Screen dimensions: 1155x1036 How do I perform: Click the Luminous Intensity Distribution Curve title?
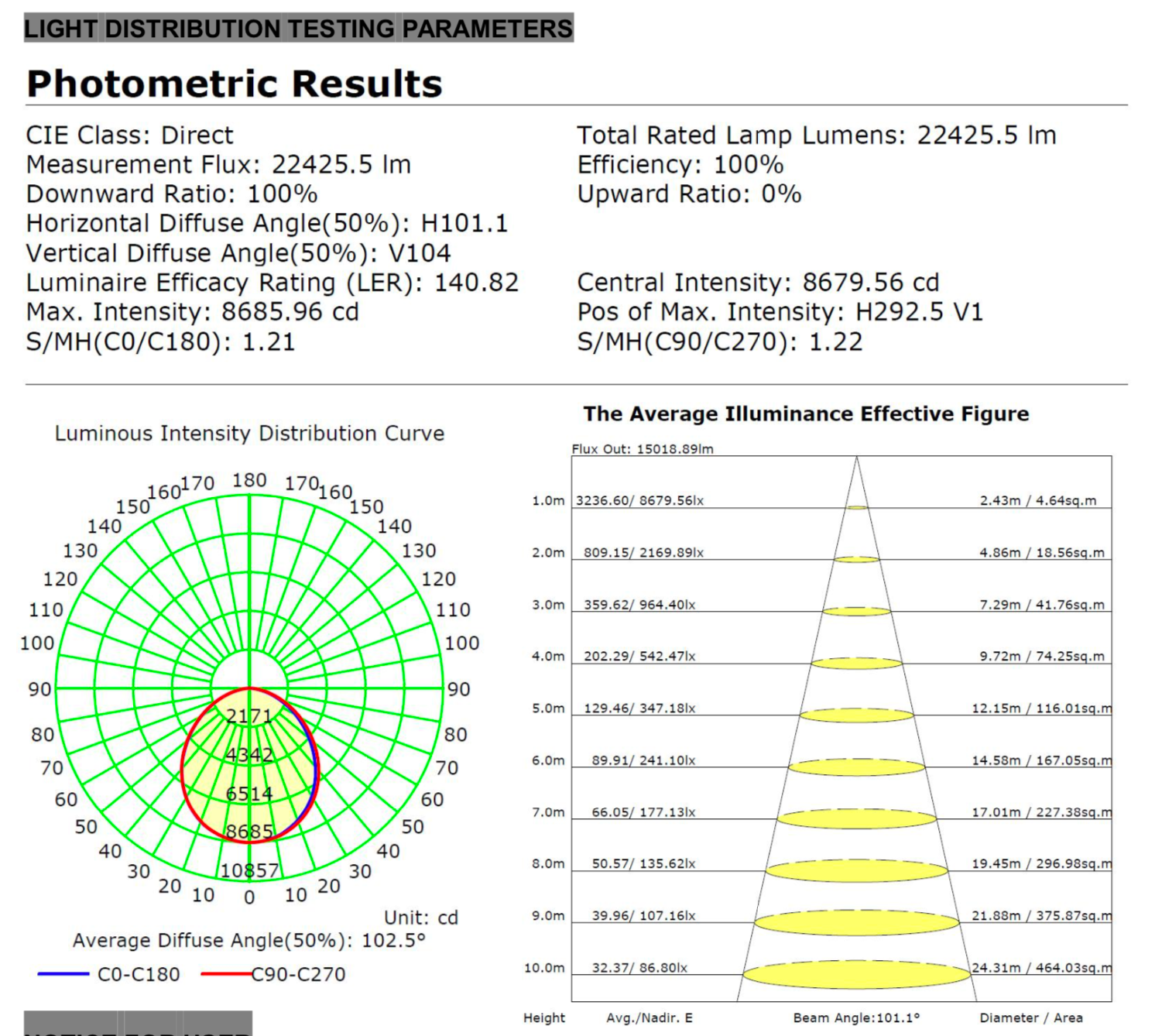(249, 434)
